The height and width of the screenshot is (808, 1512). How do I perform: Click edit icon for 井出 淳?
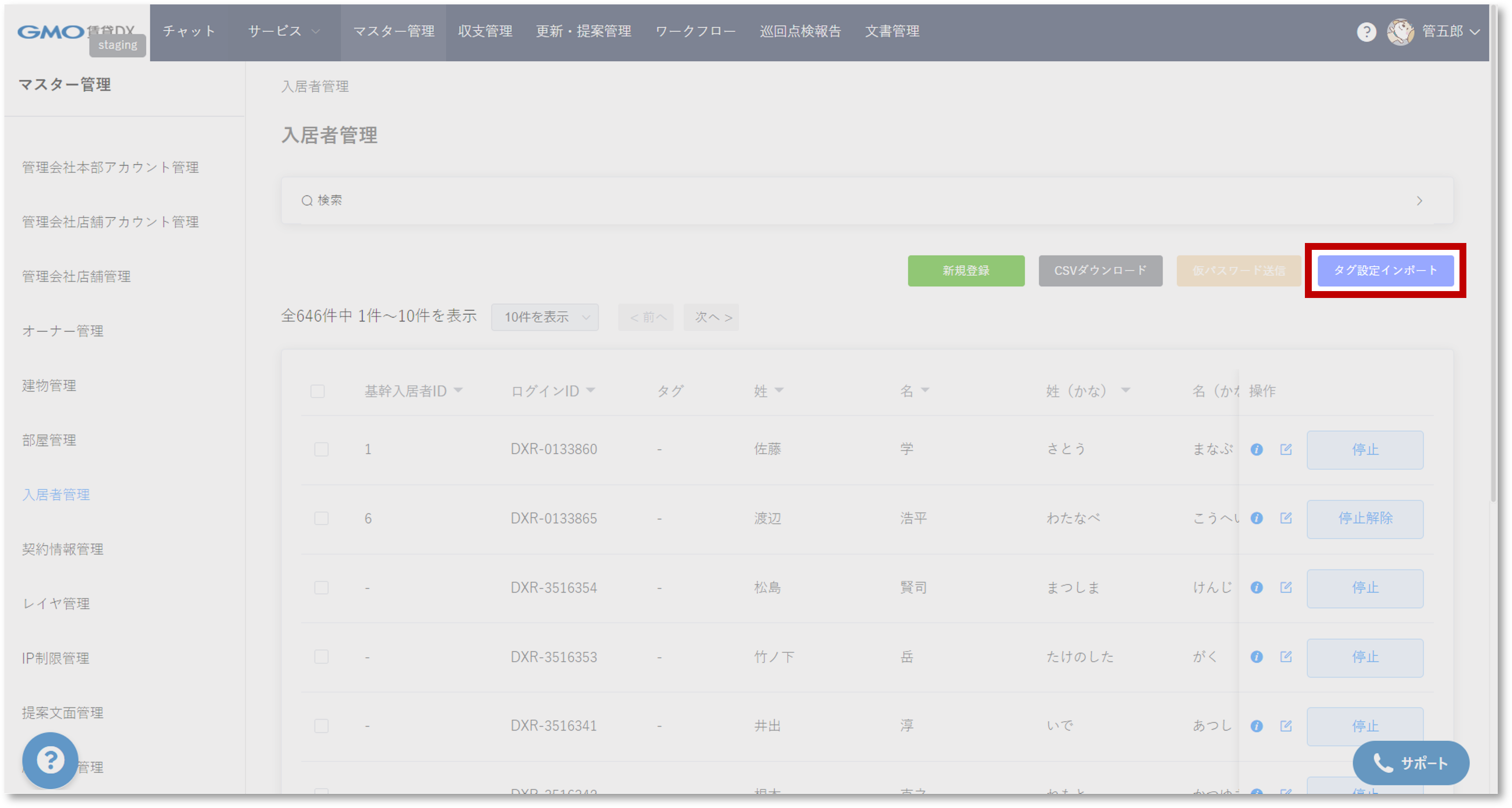[x=1285, y=726]
